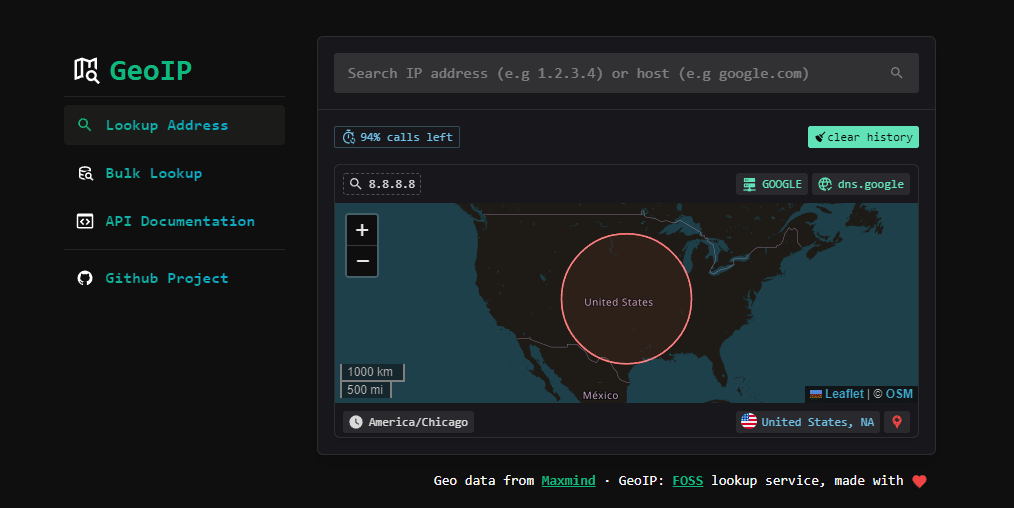Click the 8.8.8.8 history search chip

click(382, 184)
